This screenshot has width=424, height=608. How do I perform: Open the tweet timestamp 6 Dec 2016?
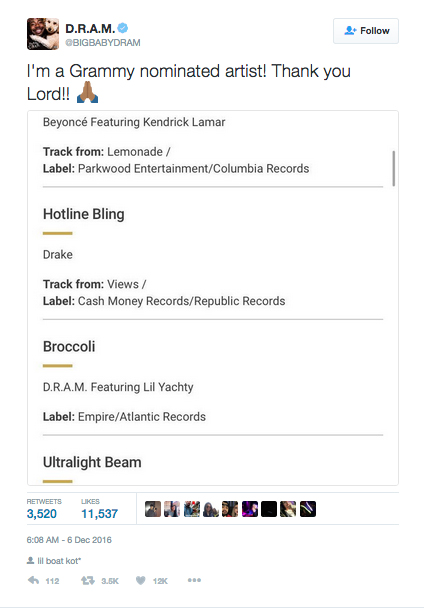click(69, 540)
